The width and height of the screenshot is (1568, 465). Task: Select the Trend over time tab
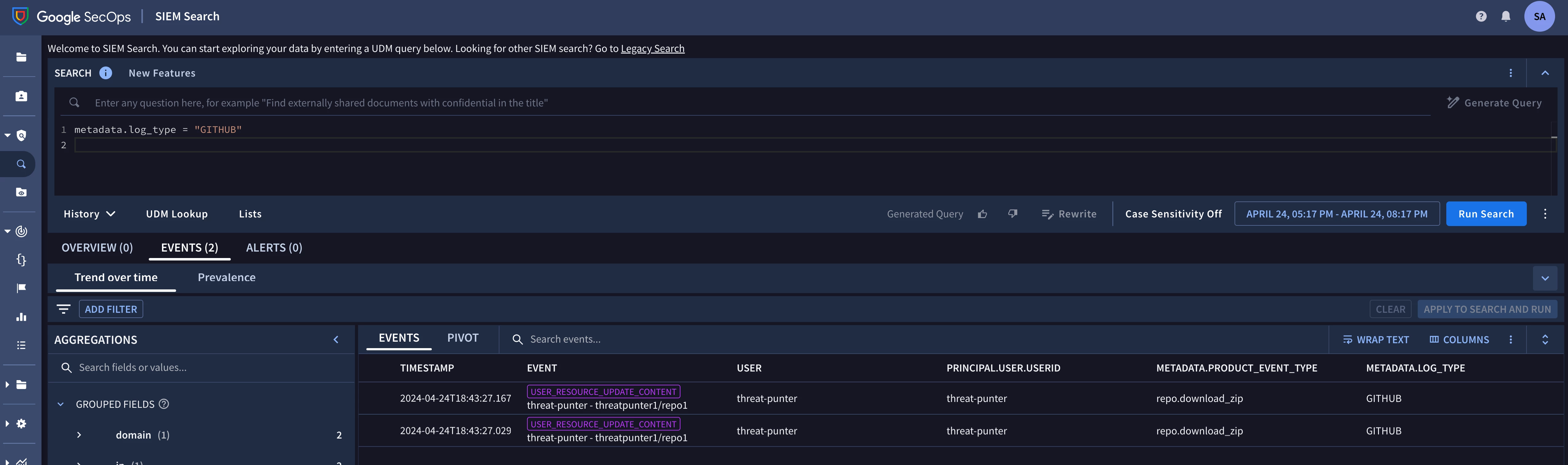tap(116, 277)
